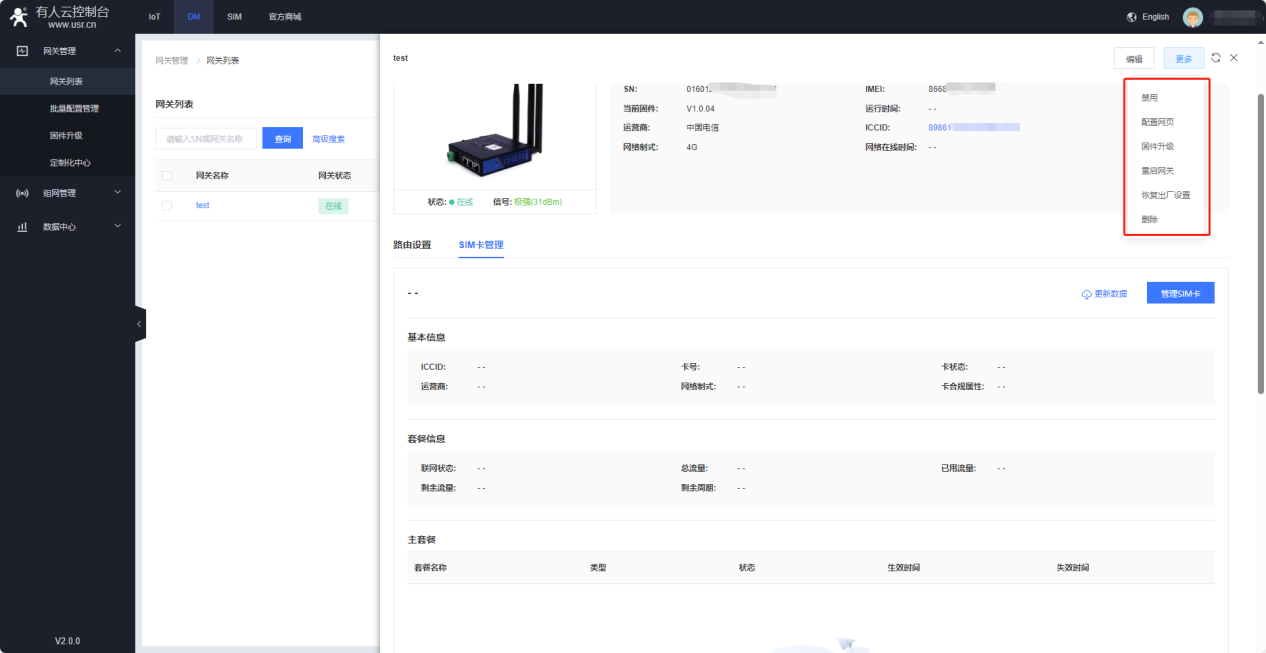Expand the 数据中心 menu chevron
The image size is (1266, 653).
click(117, 227)
